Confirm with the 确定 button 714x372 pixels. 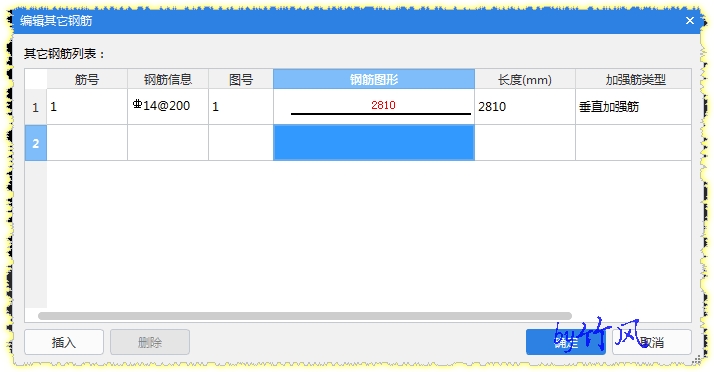[x=566, y=342]
